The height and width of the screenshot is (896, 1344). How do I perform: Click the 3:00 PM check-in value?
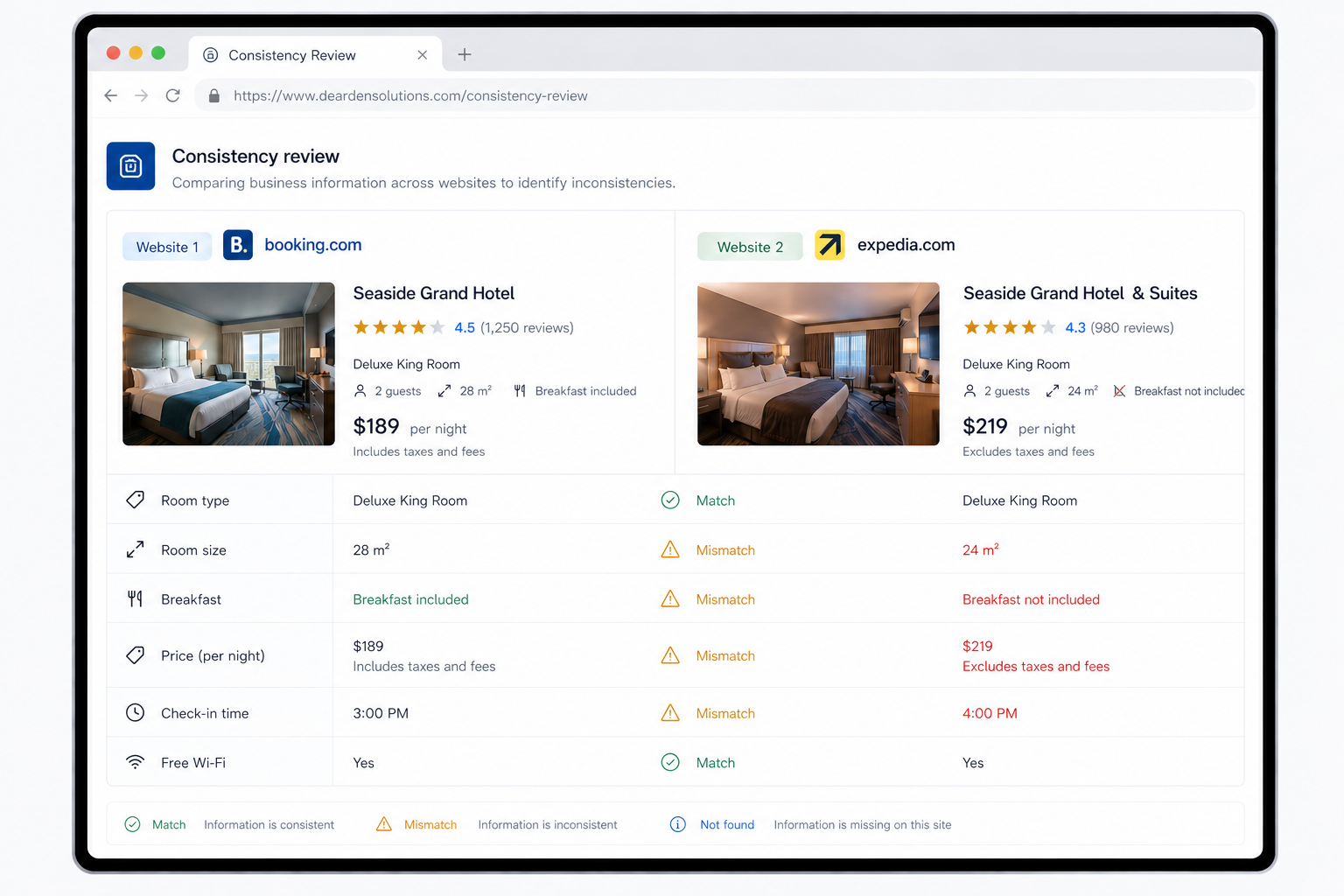[x=381, y=713]
